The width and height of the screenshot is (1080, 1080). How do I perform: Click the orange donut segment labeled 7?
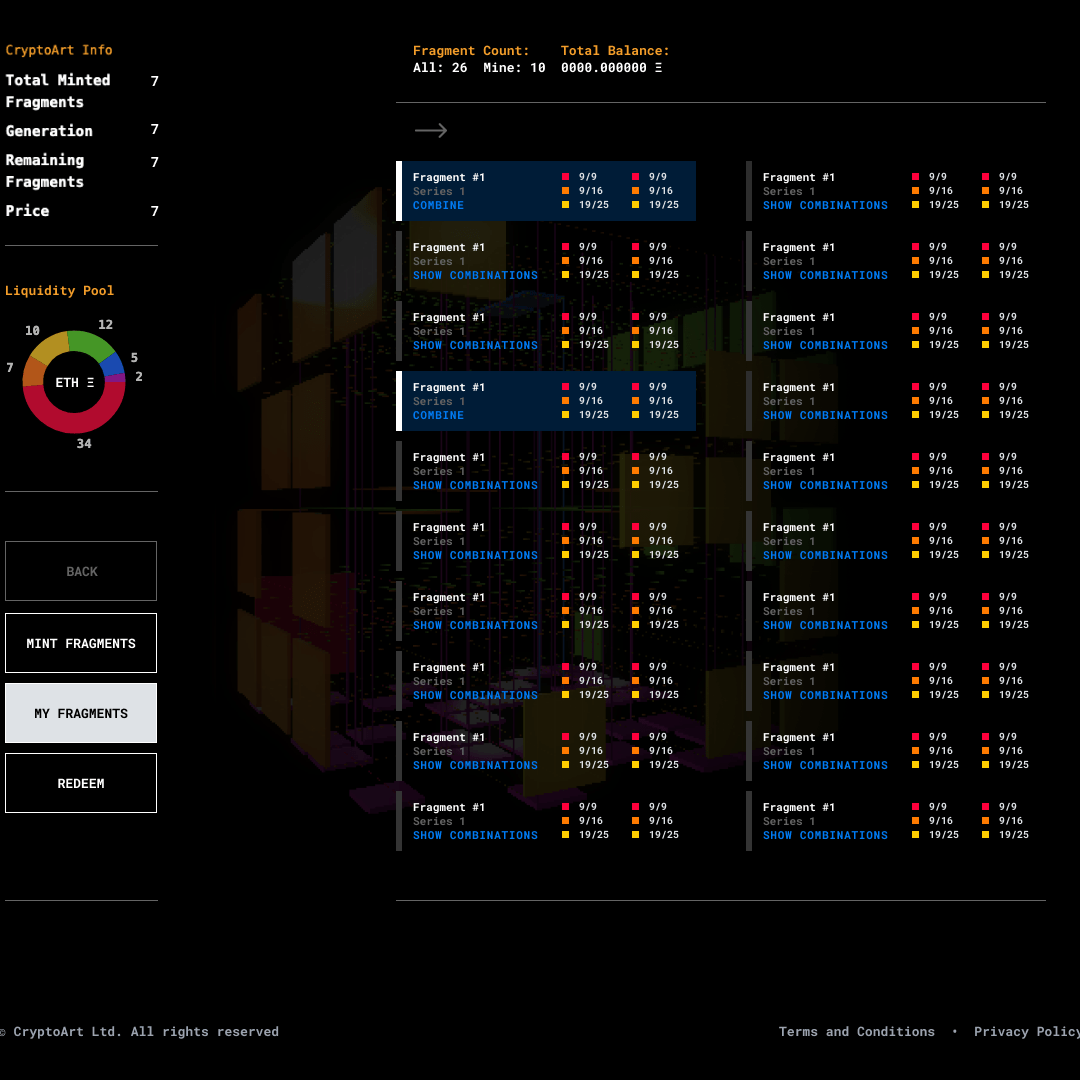pos(33,372)
